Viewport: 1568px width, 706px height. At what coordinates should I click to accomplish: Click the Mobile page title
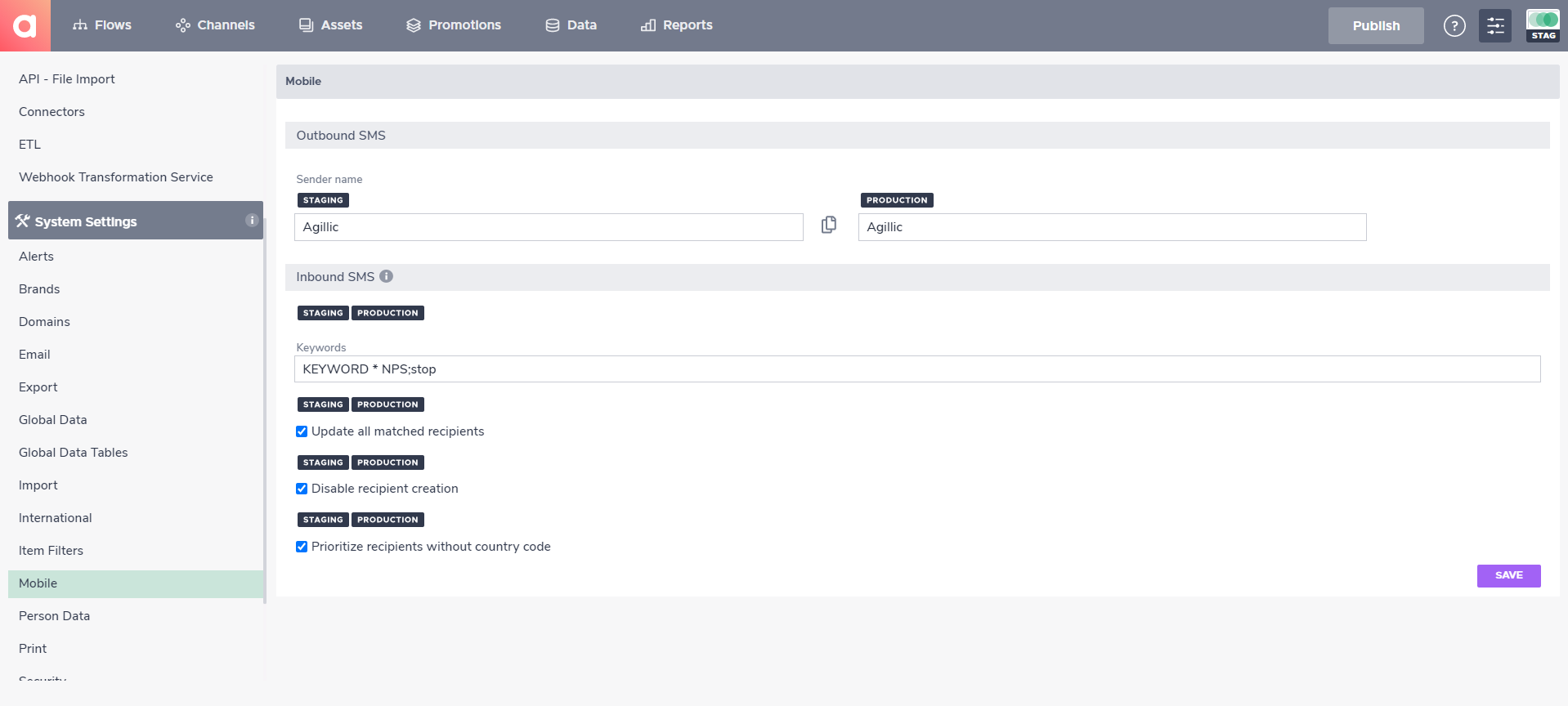pos(303,81)
